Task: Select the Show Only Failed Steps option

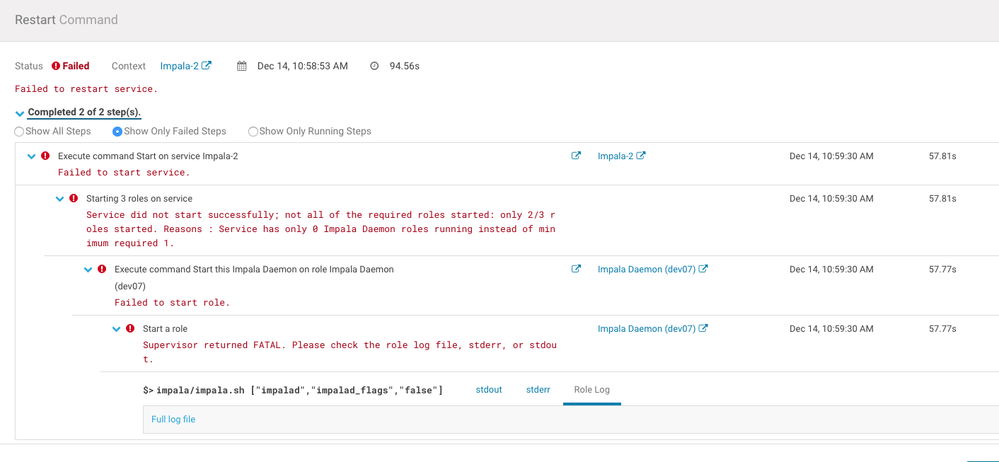Action: tap(117, 132)
